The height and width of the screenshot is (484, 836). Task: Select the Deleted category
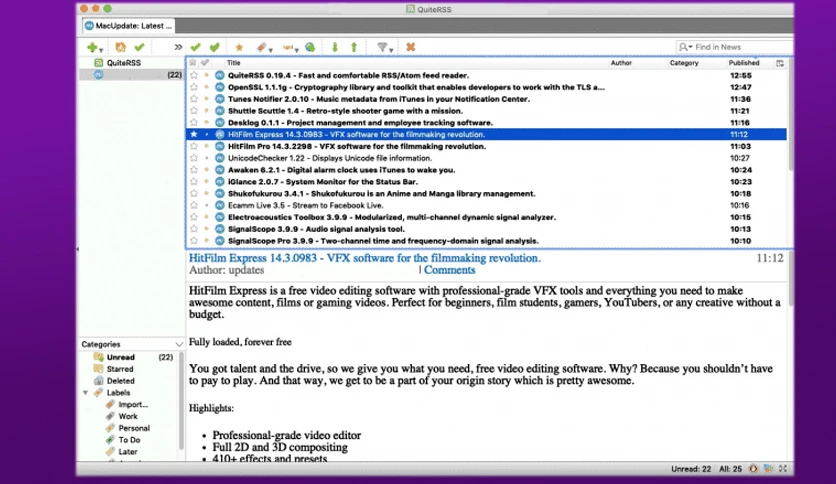(120, 381)
